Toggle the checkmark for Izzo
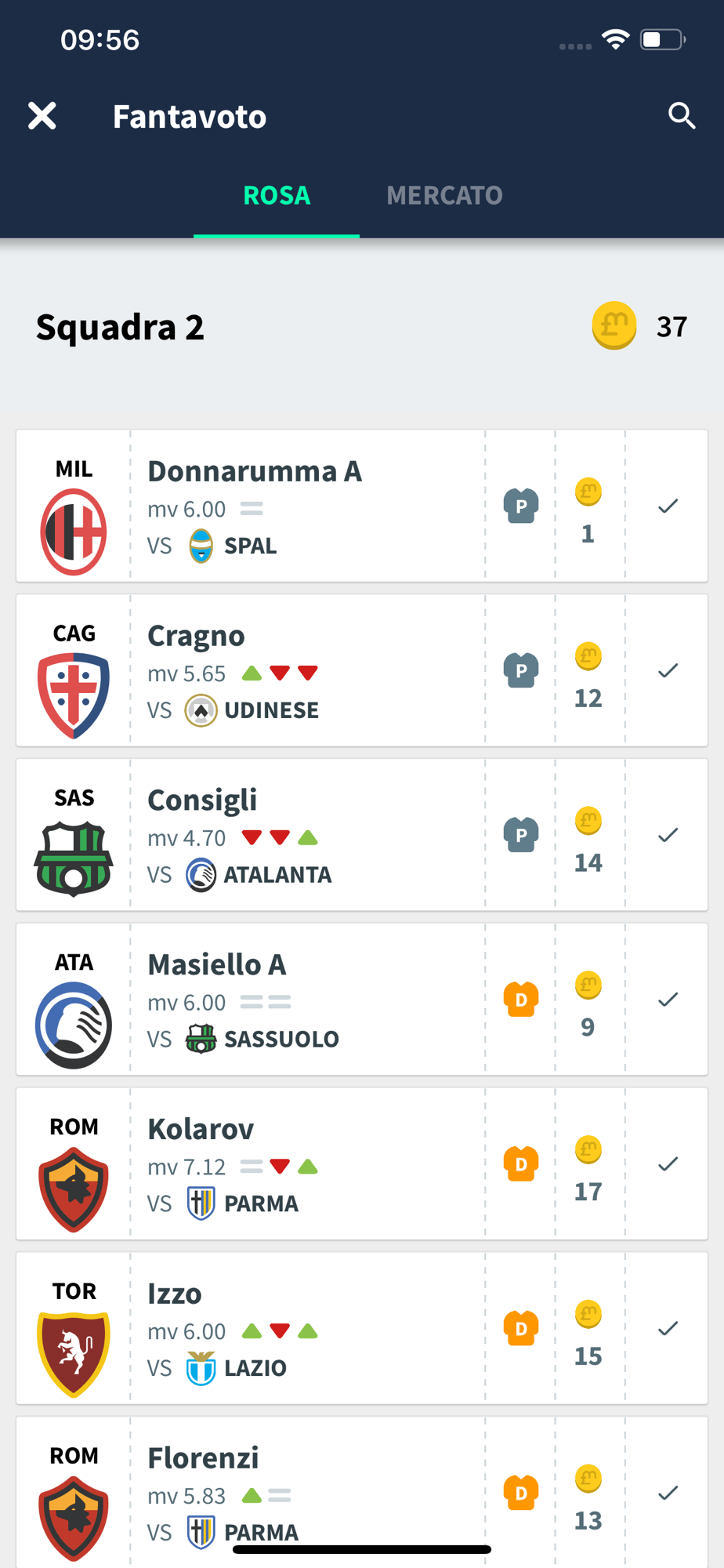The height and width of the screenshot is (1568, 724). coord(668,1328)
